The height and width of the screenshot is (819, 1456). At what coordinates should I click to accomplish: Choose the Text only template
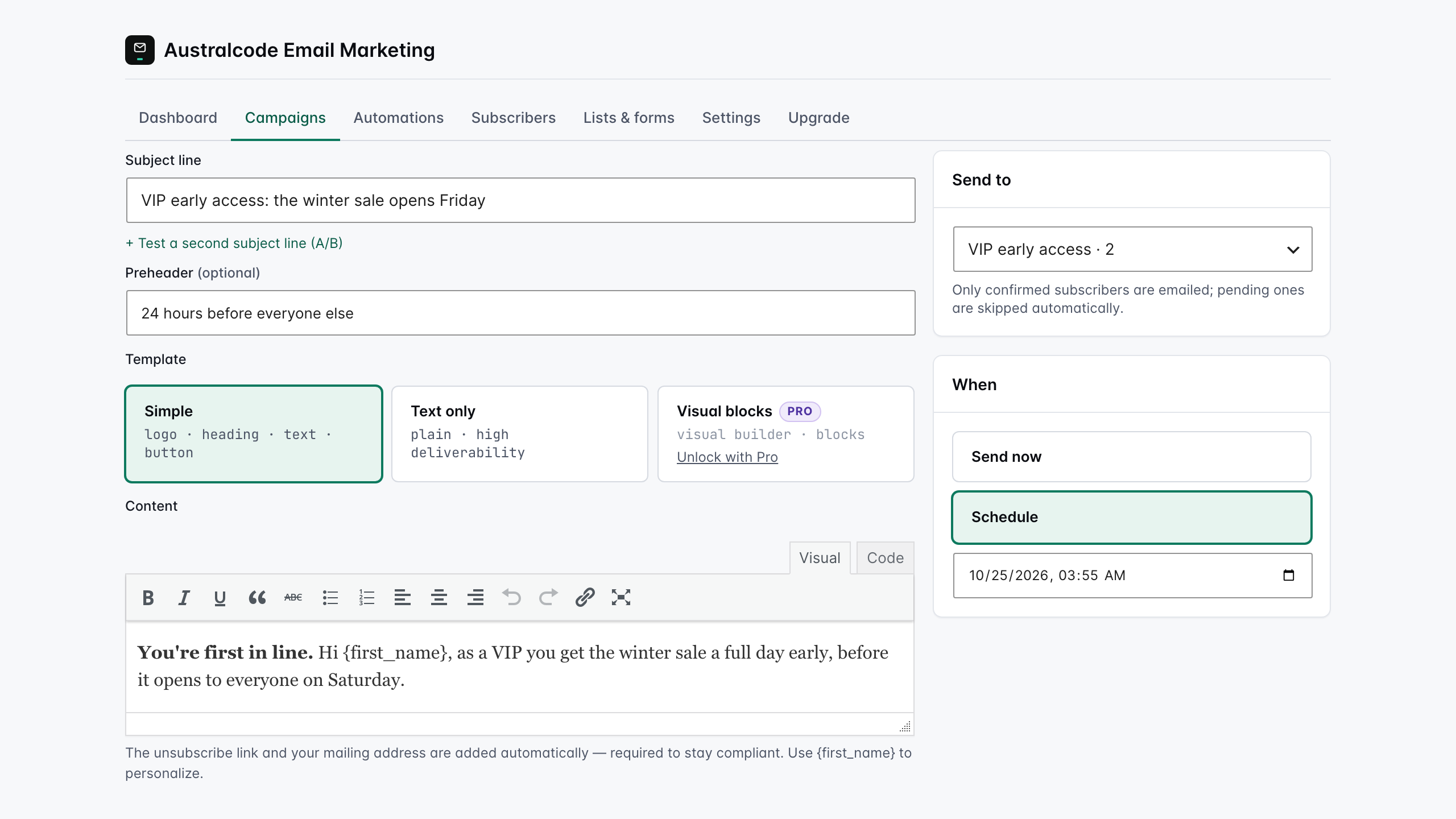(x=520, y=434)
